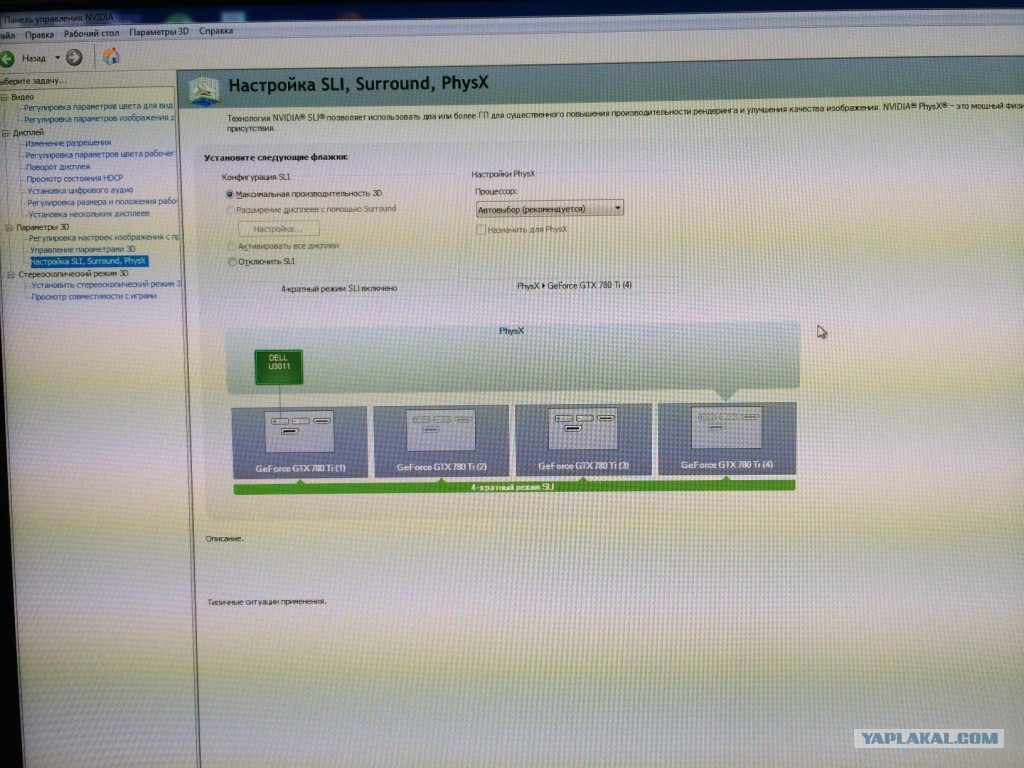Open Установка цифрового аудио page
1024x768 pixels.
(x=80, y=190)
